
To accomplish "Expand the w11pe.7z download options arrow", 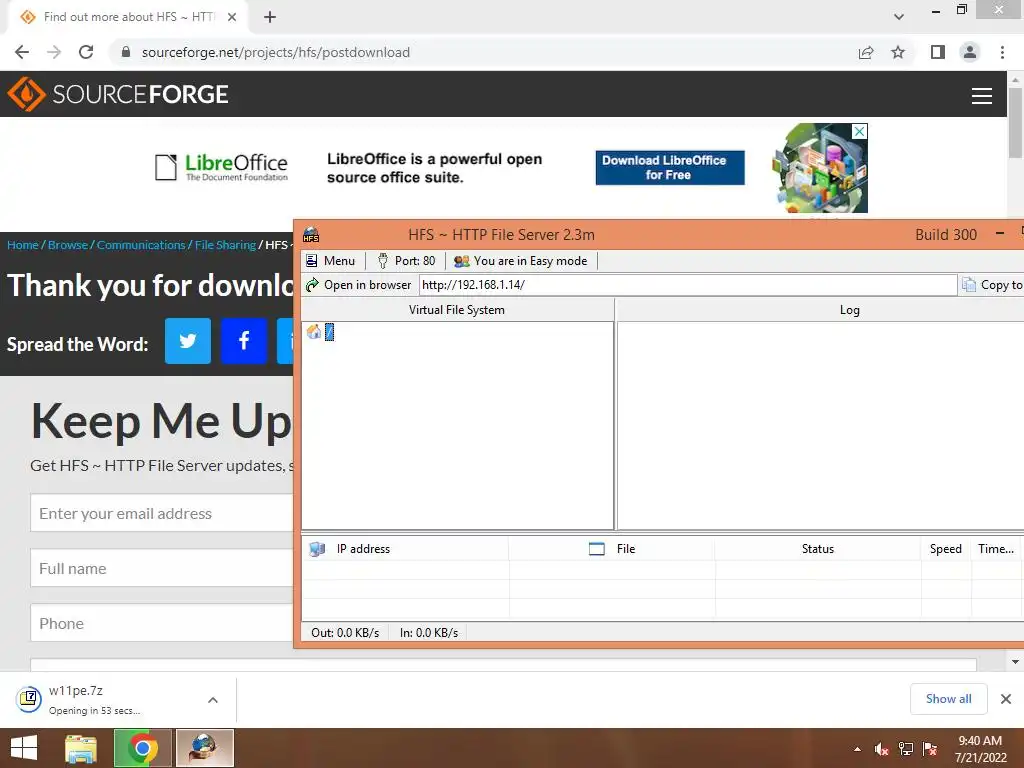I will [x=213, y=700].
